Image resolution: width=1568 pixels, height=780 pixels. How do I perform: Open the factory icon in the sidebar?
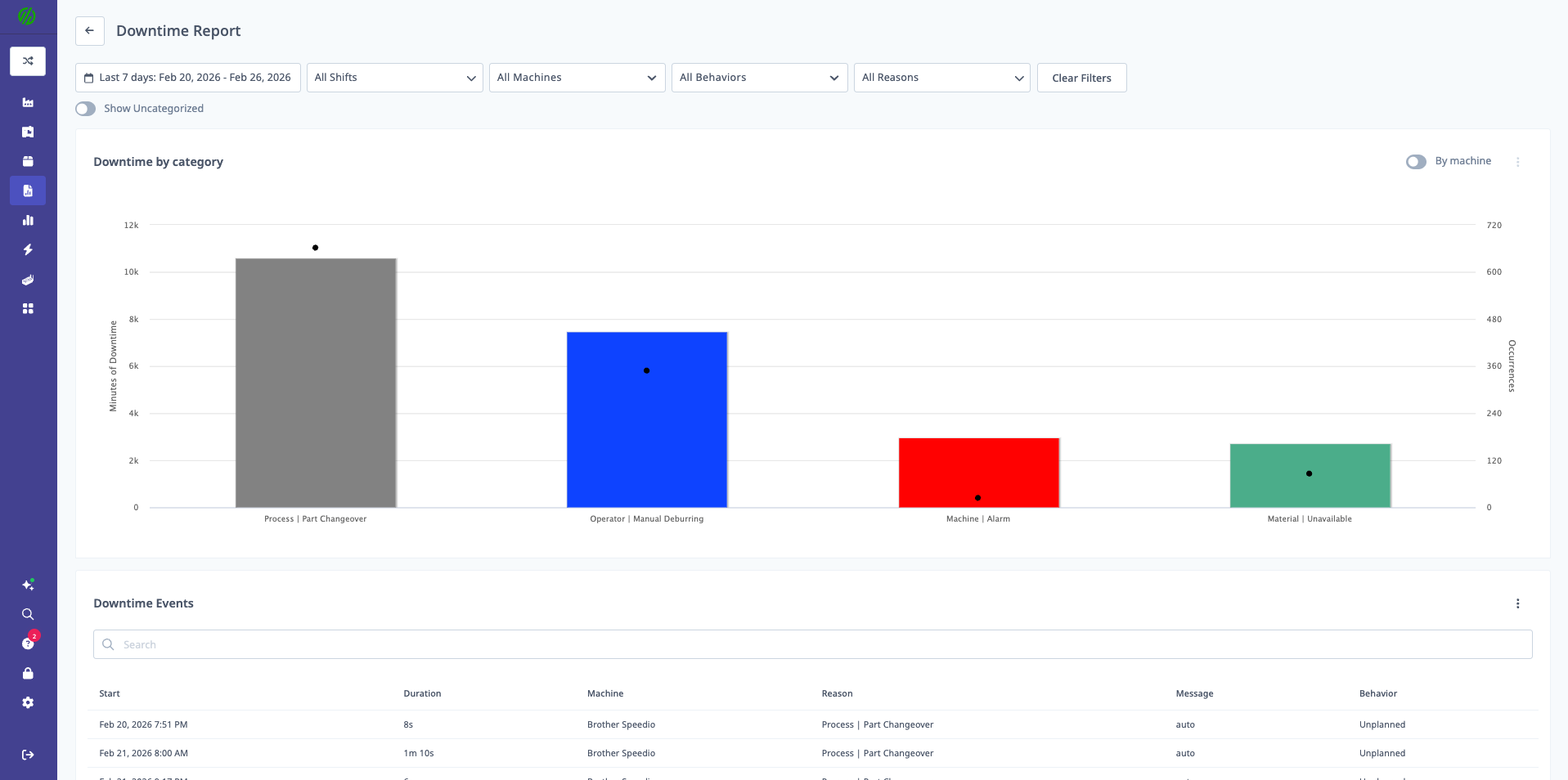point(28,102)
